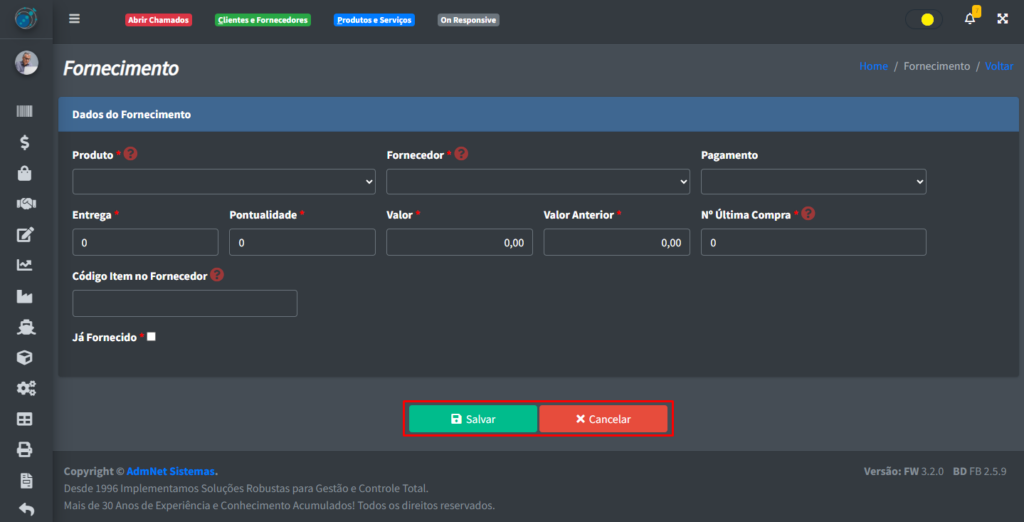The image size is (1024, 522).
Task: Switch the dark mode theme toggle
Action: (923, 19)
